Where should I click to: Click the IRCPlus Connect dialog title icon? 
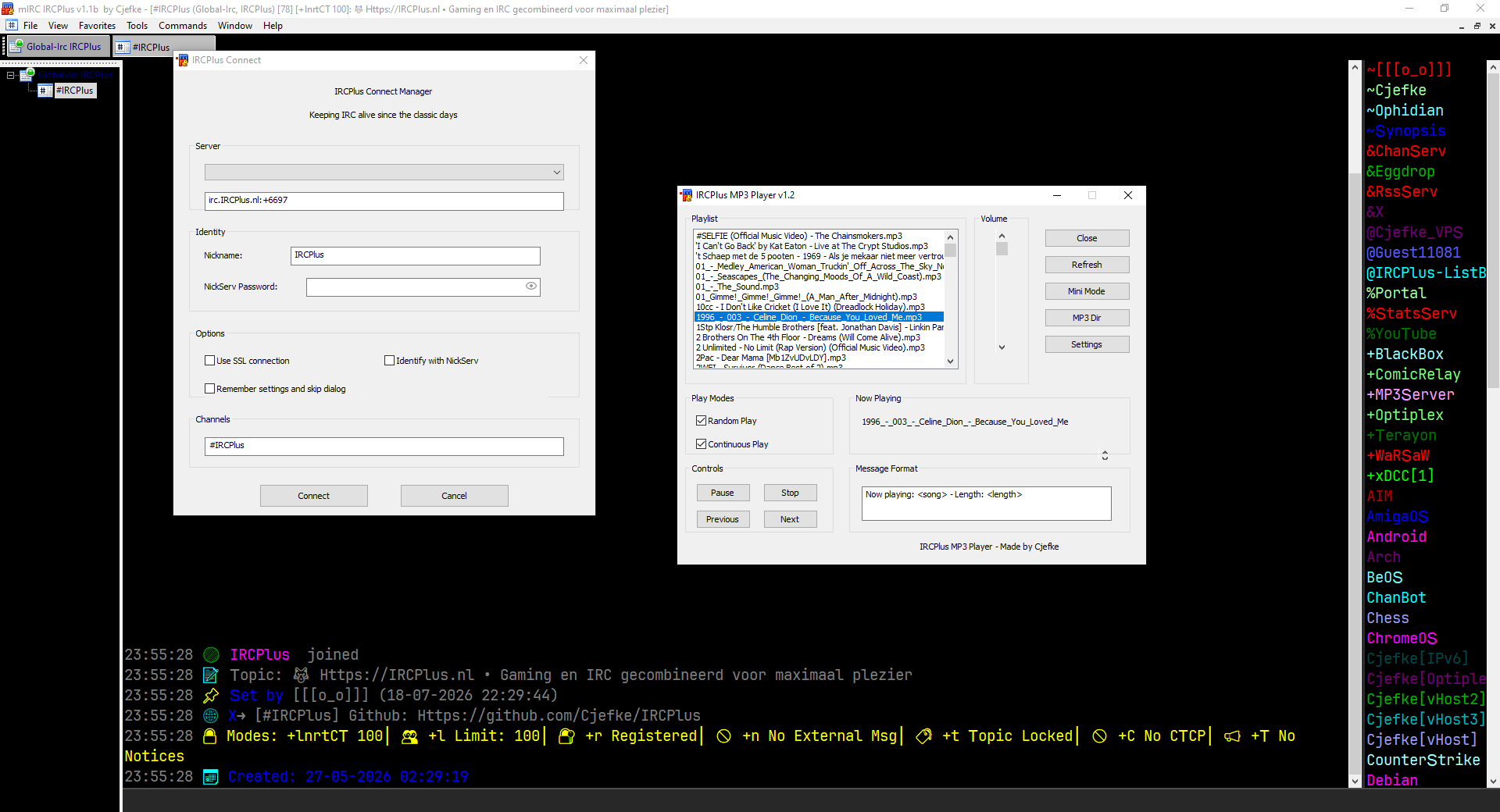click(x=183, y=60)
